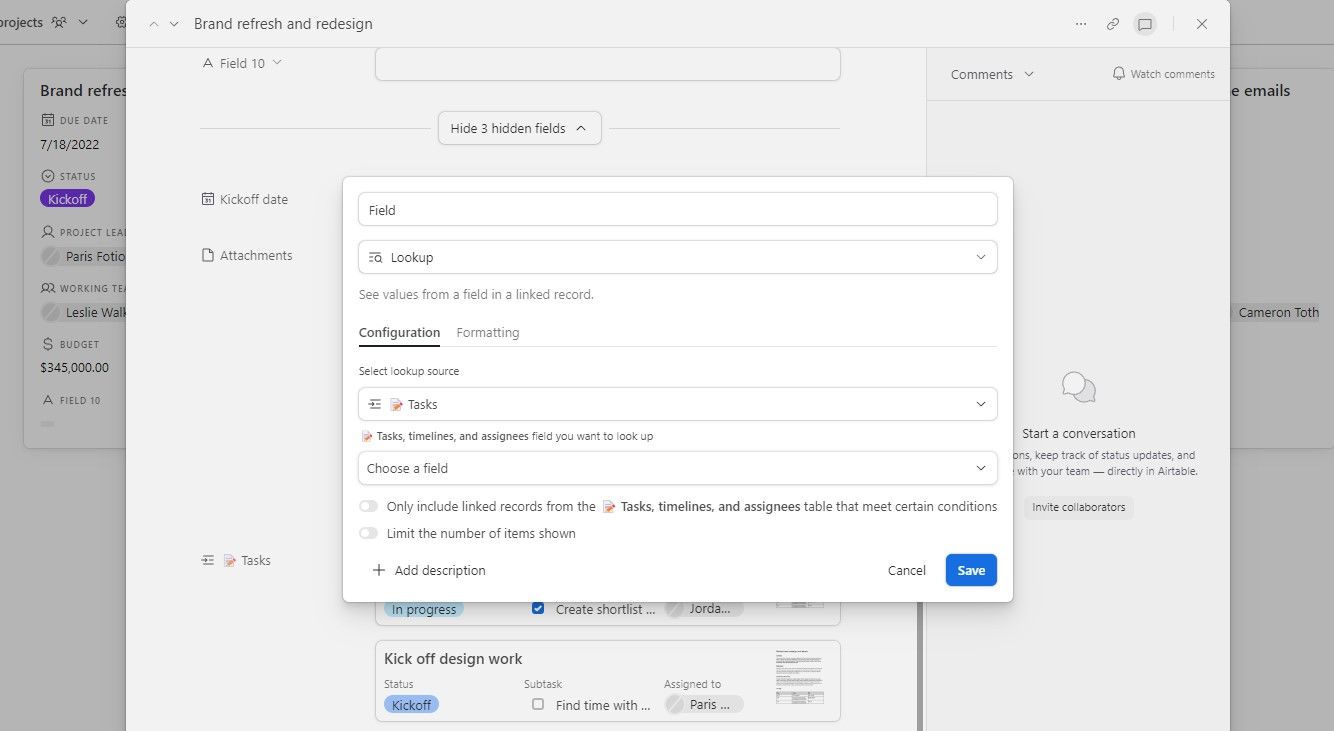The width and height of the screenshot is (1334, 731).
Task: Navigate to next record with down arrow
Action: (174, 23)
